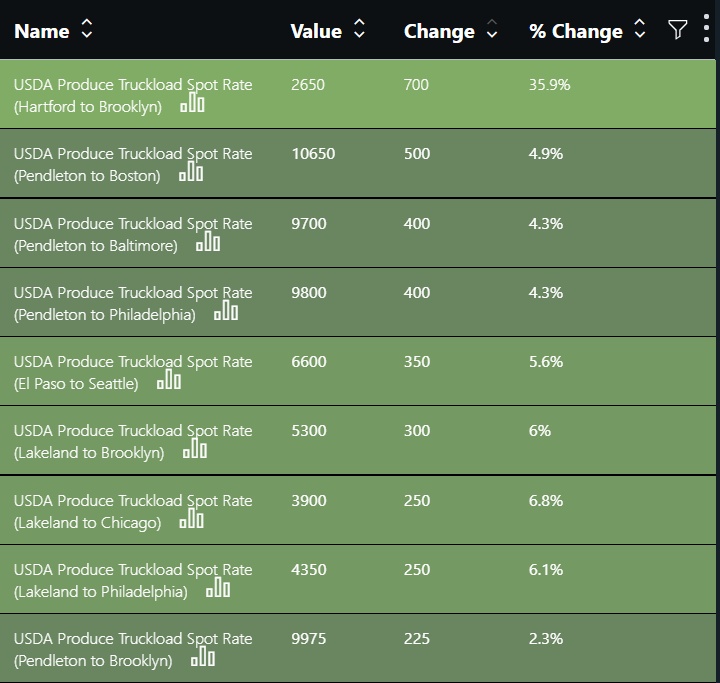Image resolution: width=720 pixels, height=683 pixels.
Task: Click the value 6600
Action: 309,361
